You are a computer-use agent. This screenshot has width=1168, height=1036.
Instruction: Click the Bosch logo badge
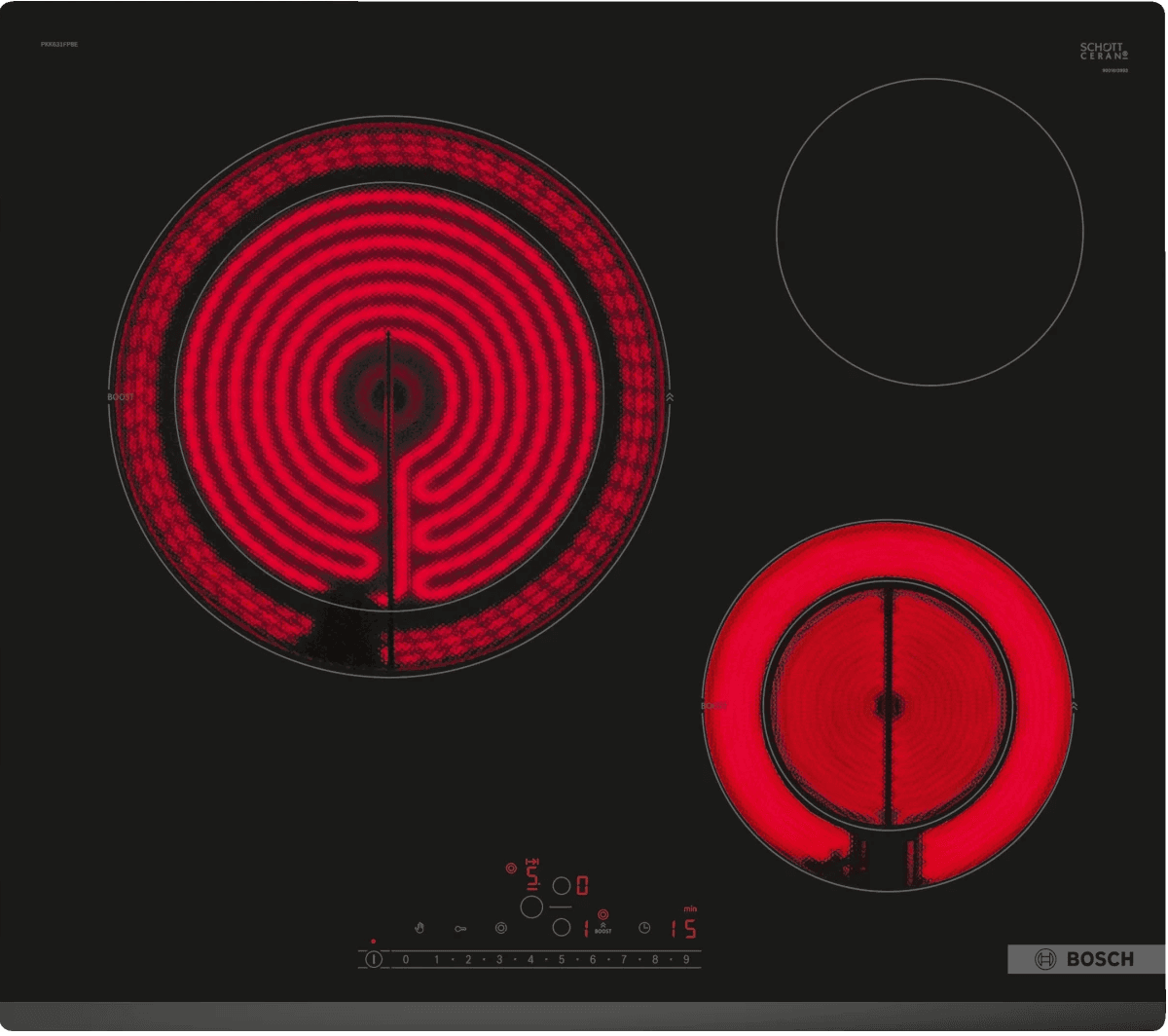click(x=1085, y=959)
